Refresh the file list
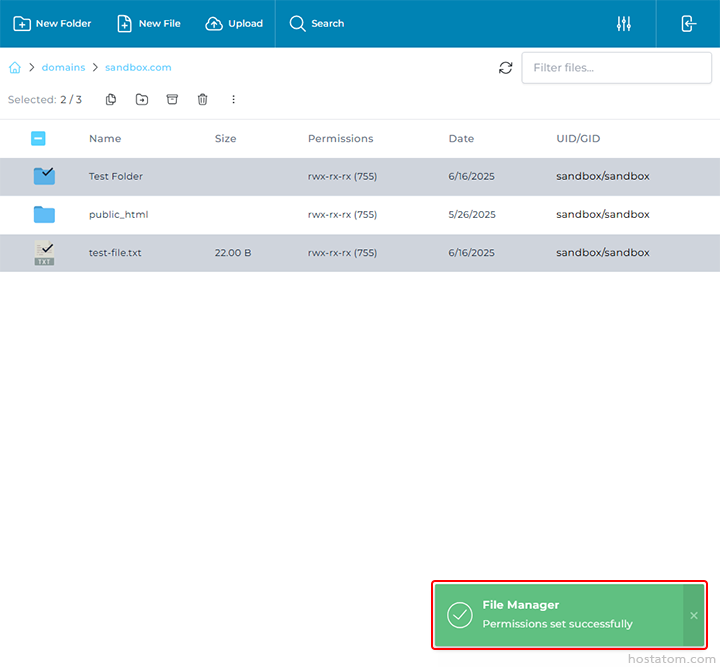This screenshot has height=667, width=720. click(x=506, y=68)
